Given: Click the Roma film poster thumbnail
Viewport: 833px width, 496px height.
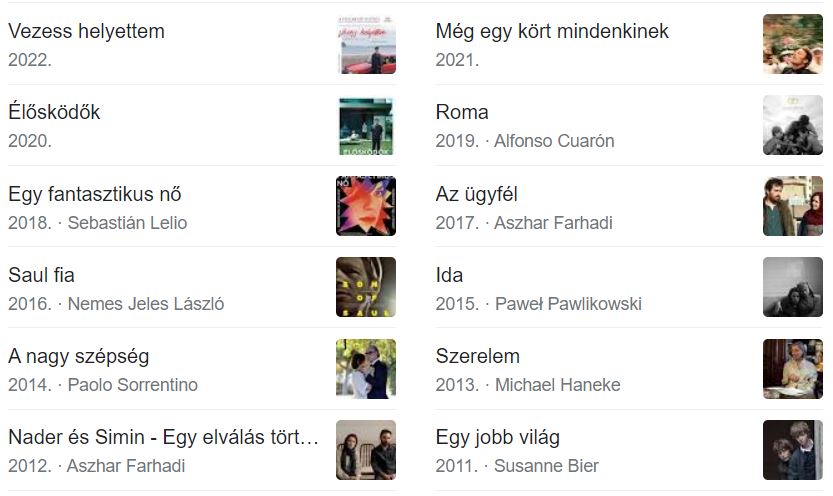Looking at the screenshot, I should 793,125.
